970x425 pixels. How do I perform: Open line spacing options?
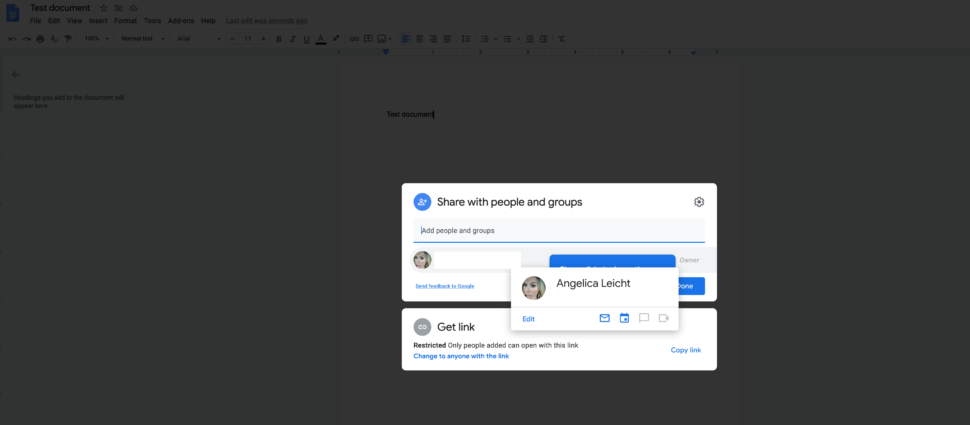click(x=466, y=38)
